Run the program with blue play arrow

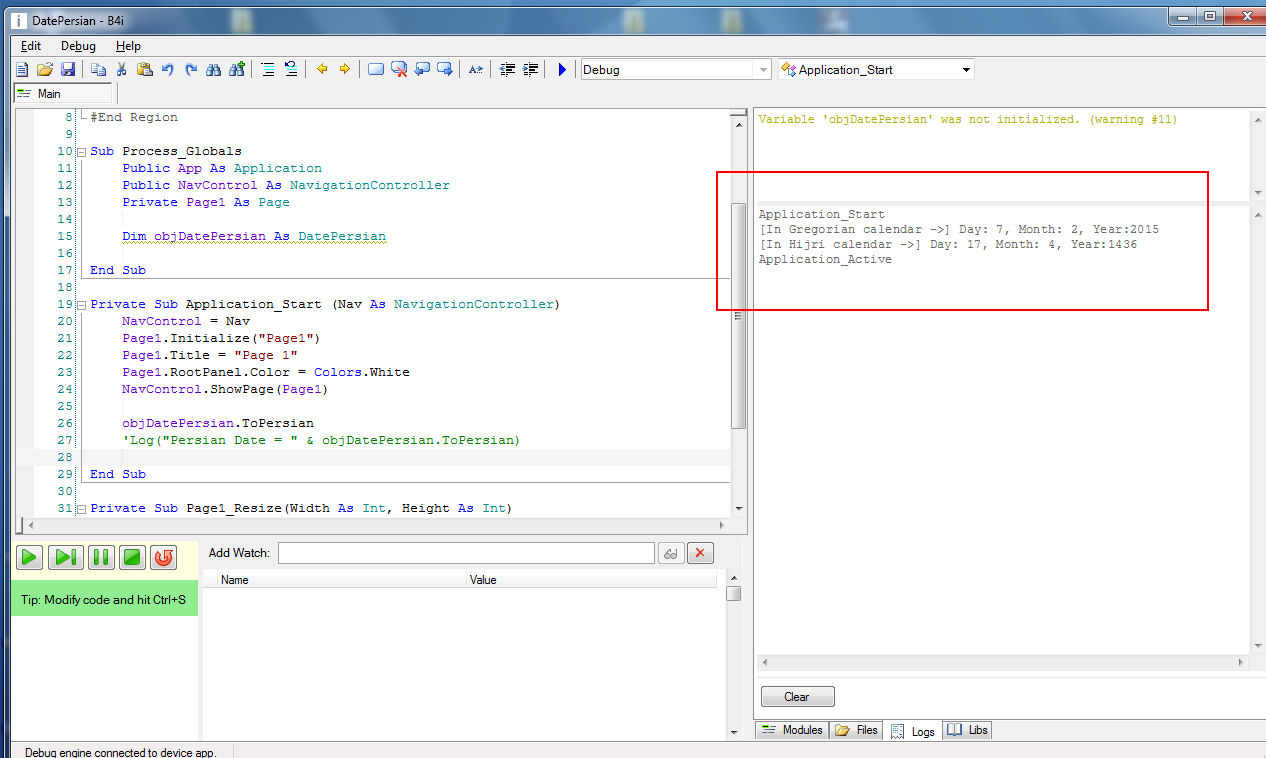(562, 69)
